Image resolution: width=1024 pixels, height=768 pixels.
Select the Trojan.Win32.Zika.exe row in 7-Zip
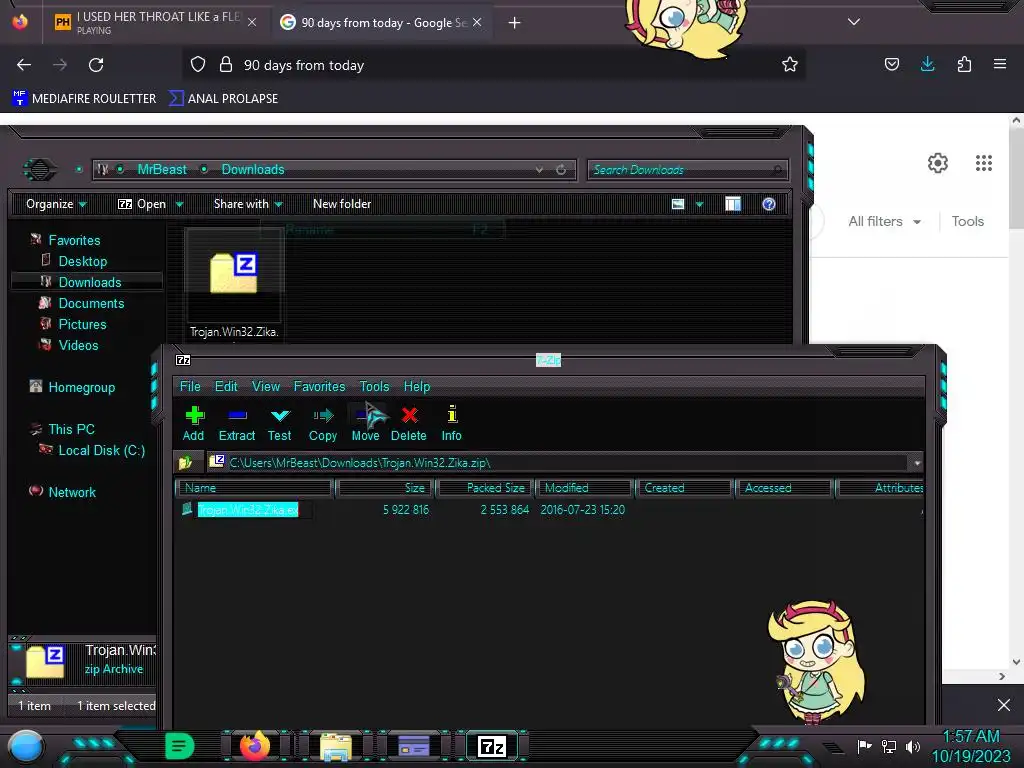click(549, 509)
